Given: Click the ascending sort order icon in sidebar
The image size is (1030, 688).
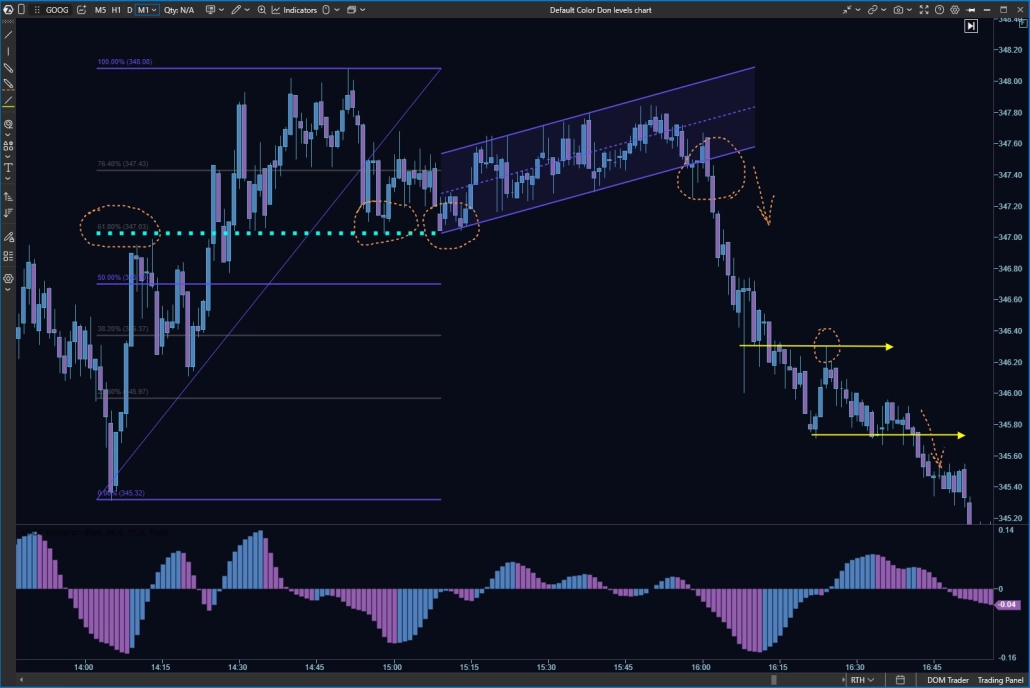Looking at the screenshot, I should coord(8,196).
